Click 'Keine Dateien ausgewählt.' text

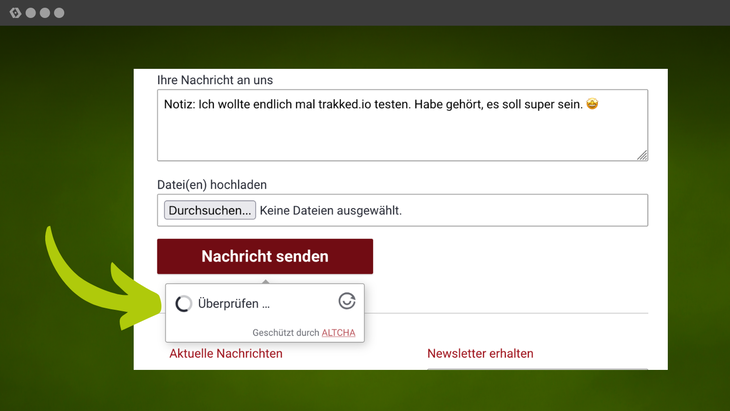(x=331, y=210)
